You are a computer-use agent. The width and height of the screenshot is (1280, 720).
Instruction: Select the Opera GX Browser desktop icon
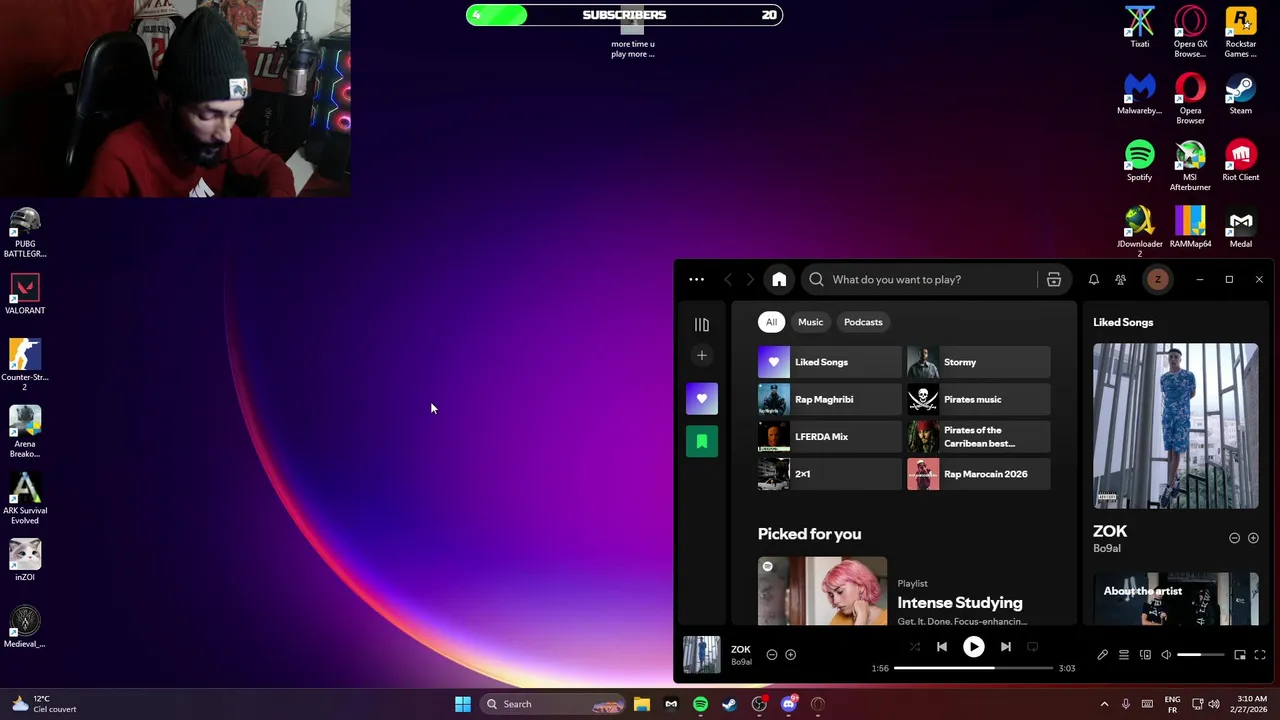1190,33
